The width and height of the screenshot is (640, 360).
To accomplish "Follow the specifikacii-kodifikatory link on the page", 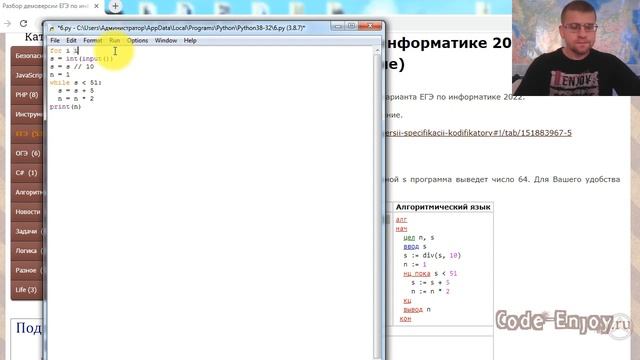I will click(x=478, y=133).
